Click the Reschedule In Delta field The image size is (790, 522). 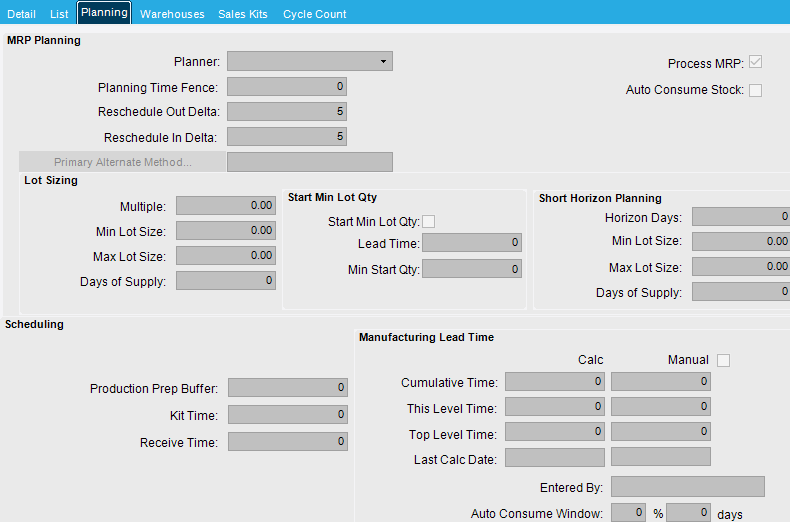[x=287, y=137]
